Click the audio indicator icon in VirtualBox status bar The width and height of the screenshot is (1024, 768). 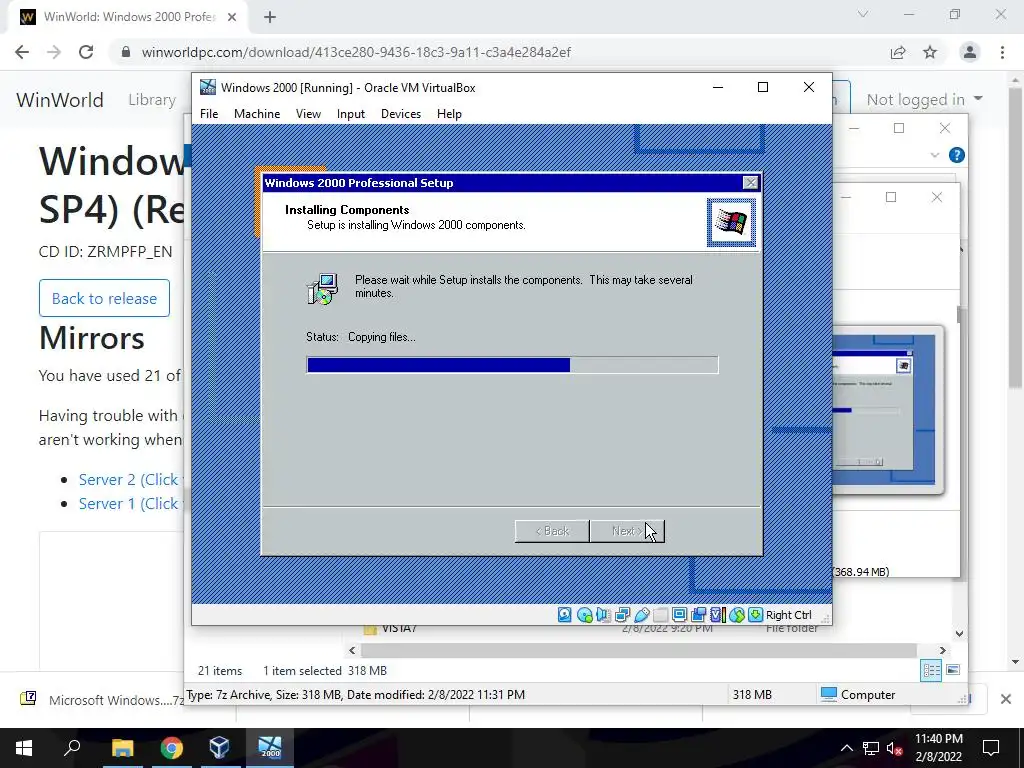603,615
